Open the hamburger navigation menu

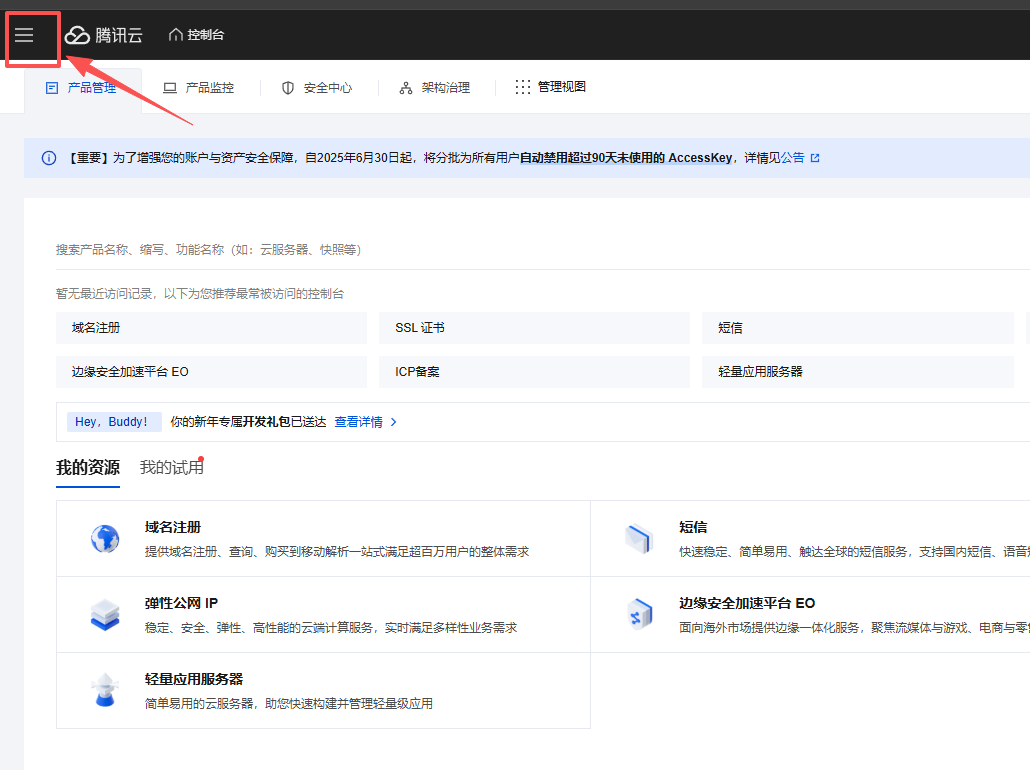click(x=24, y=35)
